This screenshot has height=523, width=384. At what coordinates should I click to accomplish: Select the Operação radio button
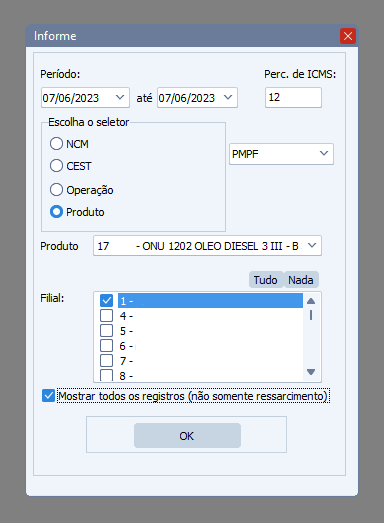click(x=56, y=189)
